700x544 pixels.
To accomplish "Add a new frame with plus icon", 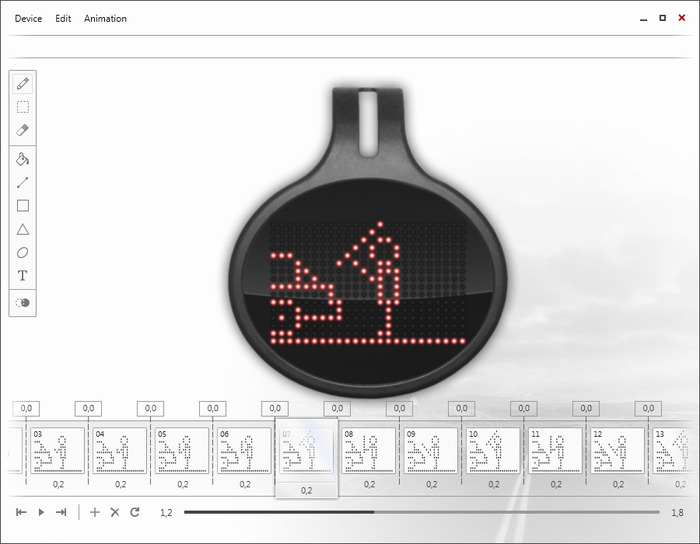I will (95, 512).
